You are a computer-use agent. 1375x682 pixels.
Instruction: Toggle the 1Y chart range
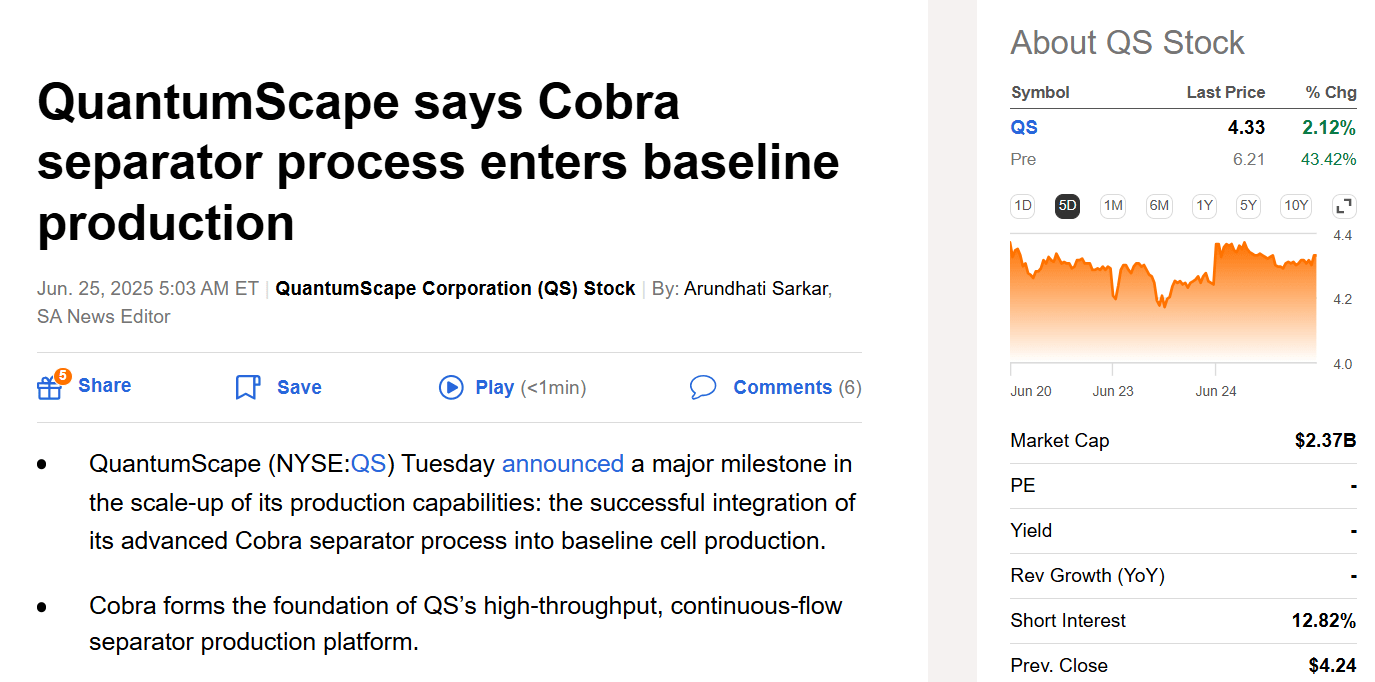(1204, 206)
